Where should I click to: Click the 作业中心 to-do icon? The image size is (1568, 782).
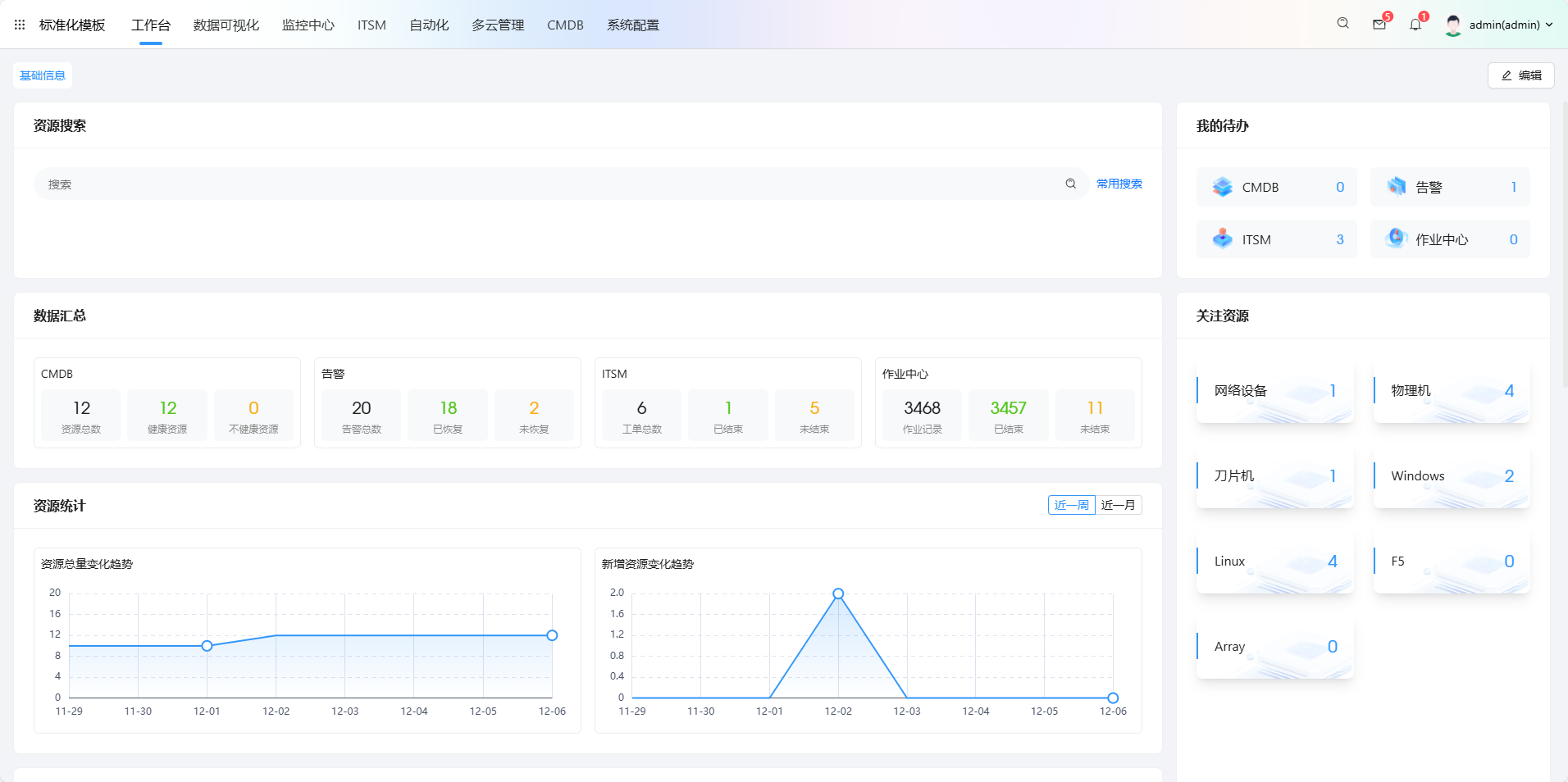point(1396,239)
